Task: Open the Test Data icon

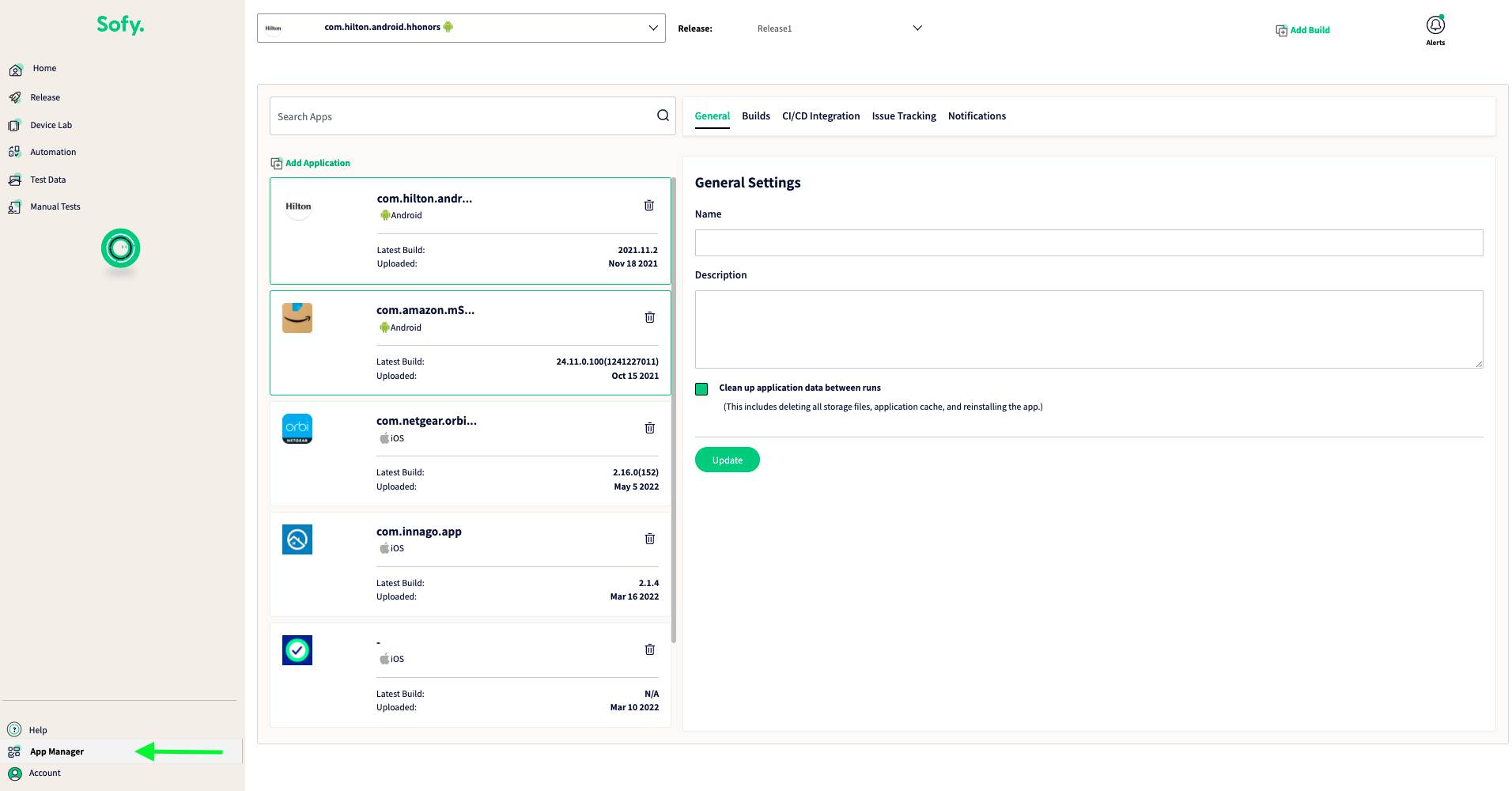Action: click(14, 180)
